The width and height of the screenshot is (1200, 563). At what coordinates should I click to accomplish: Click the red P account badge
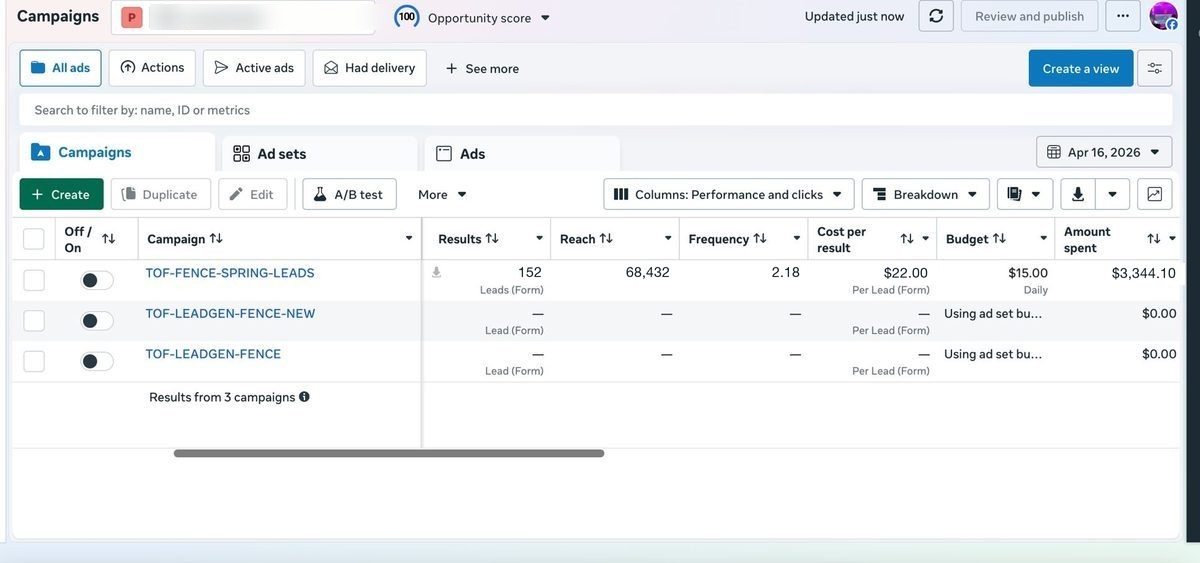click(132, 17)
